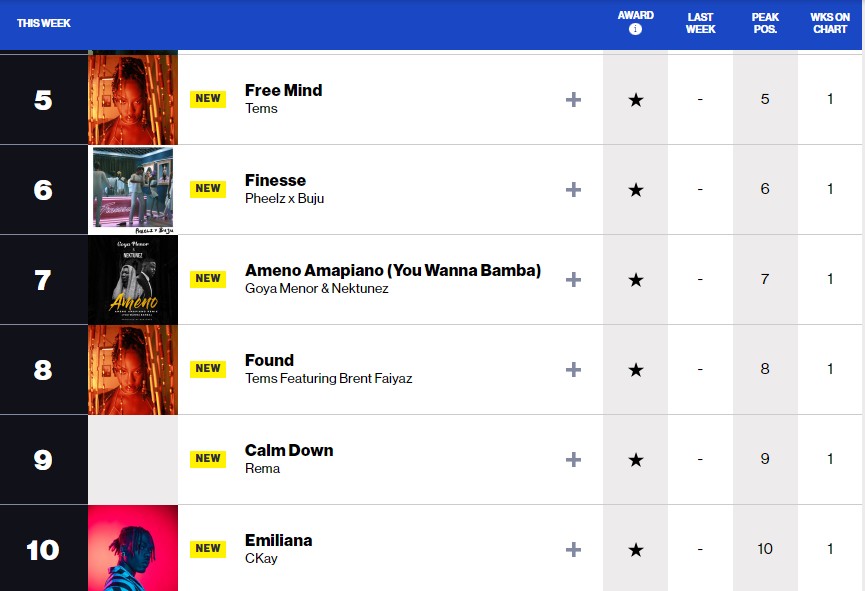Open the Pheelz x Buju artist link
Viewport: 865px width, 591px height.
[284, 198]
